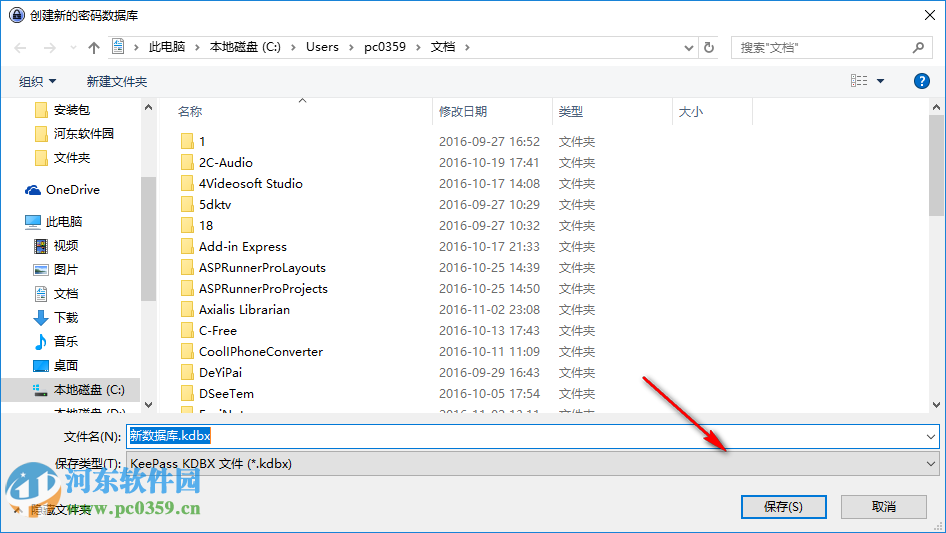Go forward with the right navigation arrow
The height and width of the screenshot is (533, 946).
(49, 48)
